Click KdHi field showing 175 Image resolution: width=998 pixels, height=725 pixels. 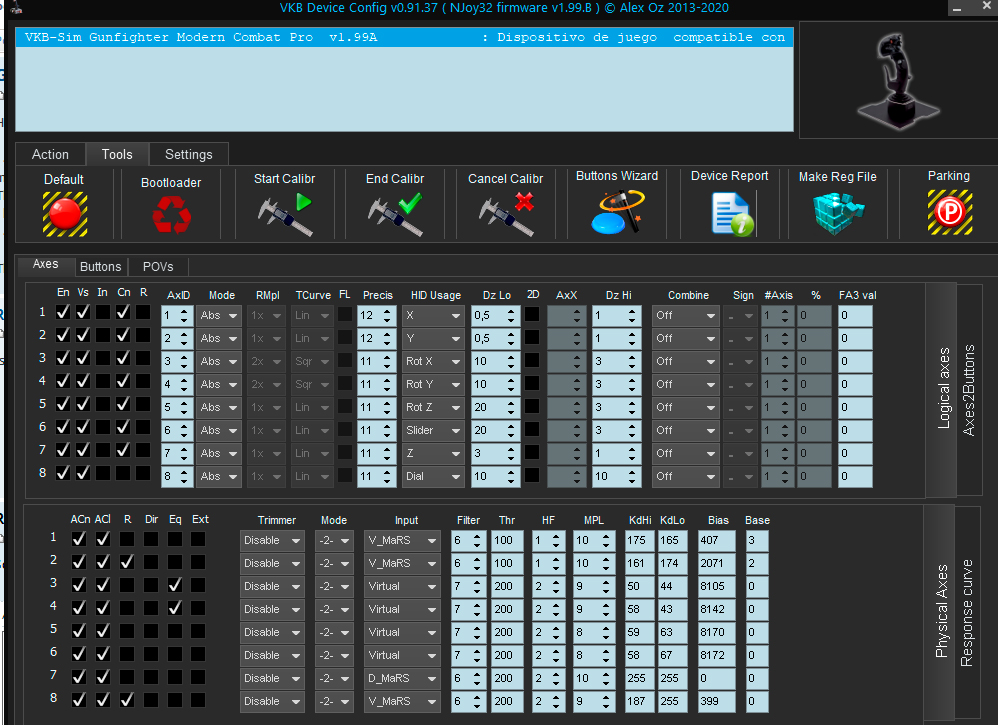(x=639, y=540)
